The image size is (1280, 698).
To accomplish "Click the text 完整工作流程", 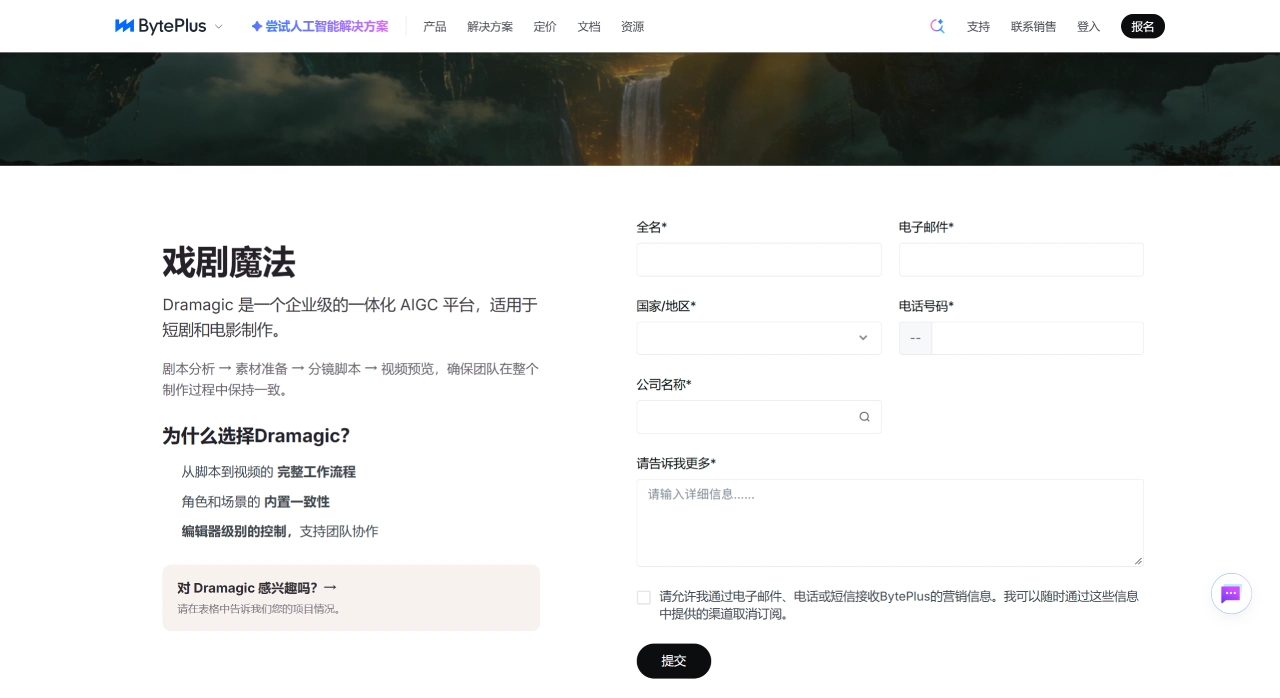I will pos(316,472).
